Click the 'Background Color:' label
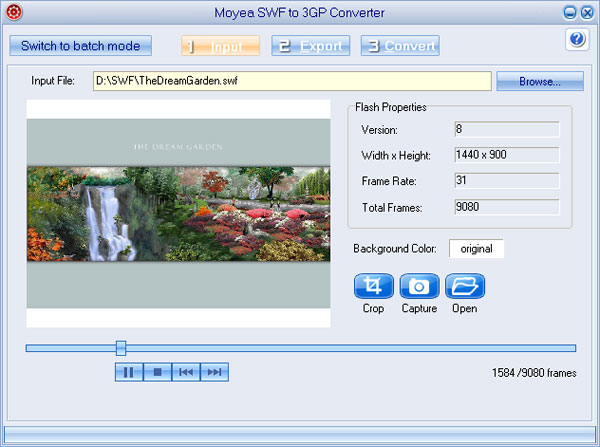Viewport: 600px width, 447px height. pos(395,249)
